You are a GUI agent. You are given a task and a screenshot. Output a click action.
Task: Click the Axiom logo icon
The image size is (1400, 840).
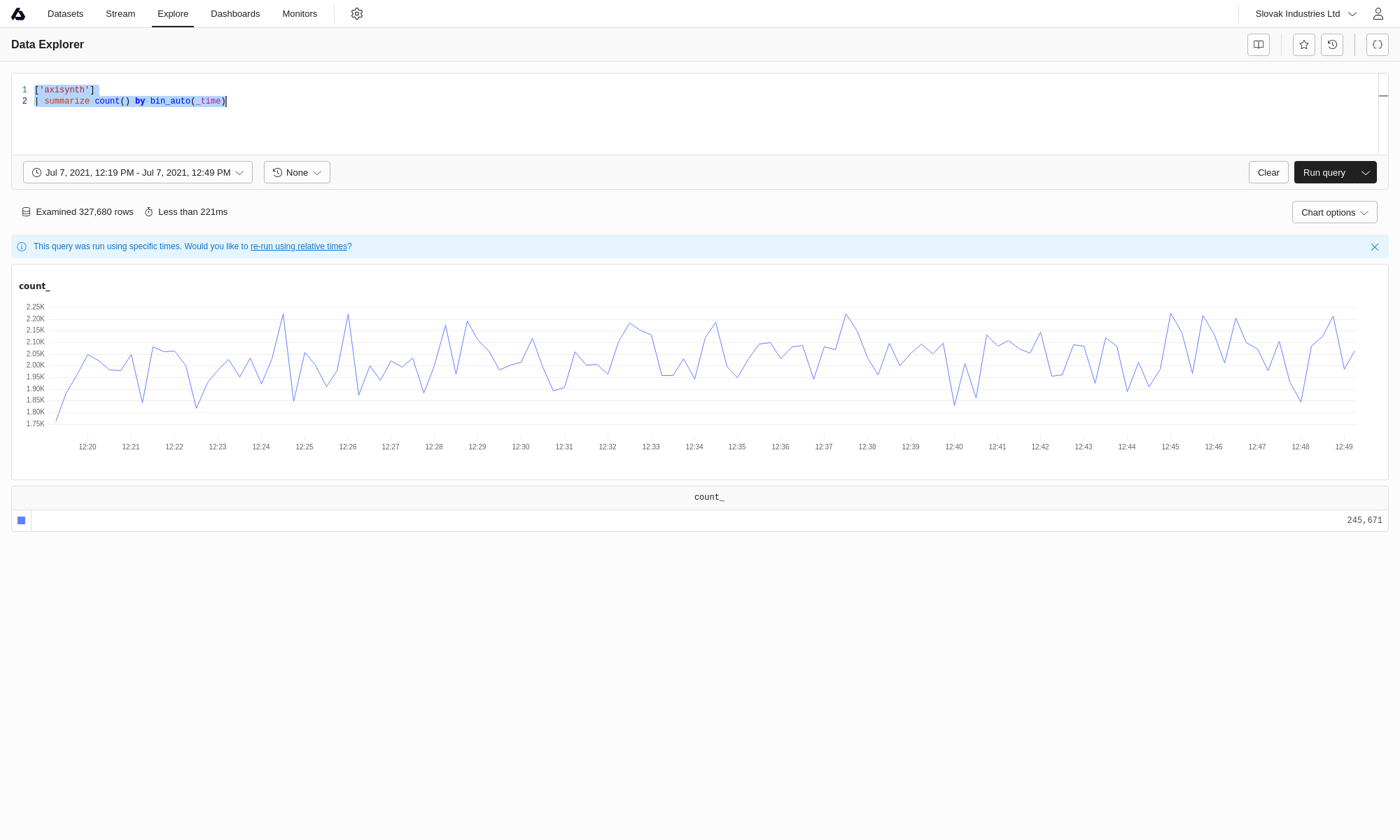18,14
